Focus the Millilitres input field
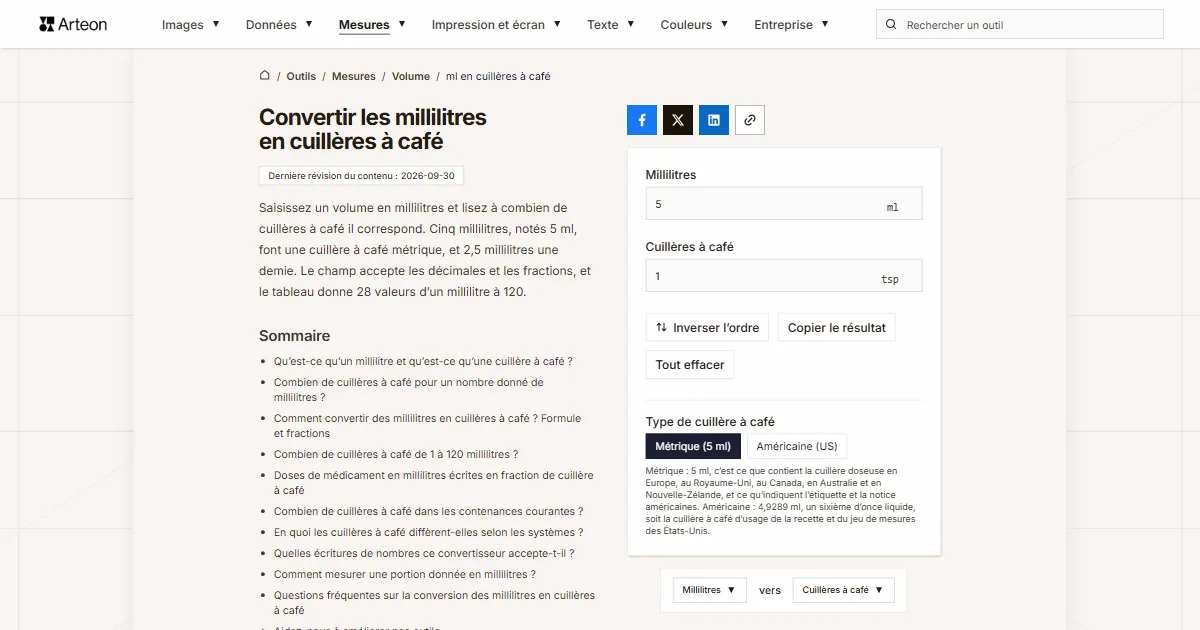Image resolution: width=1200 pixels, height=630 pixels. point(784,204)
